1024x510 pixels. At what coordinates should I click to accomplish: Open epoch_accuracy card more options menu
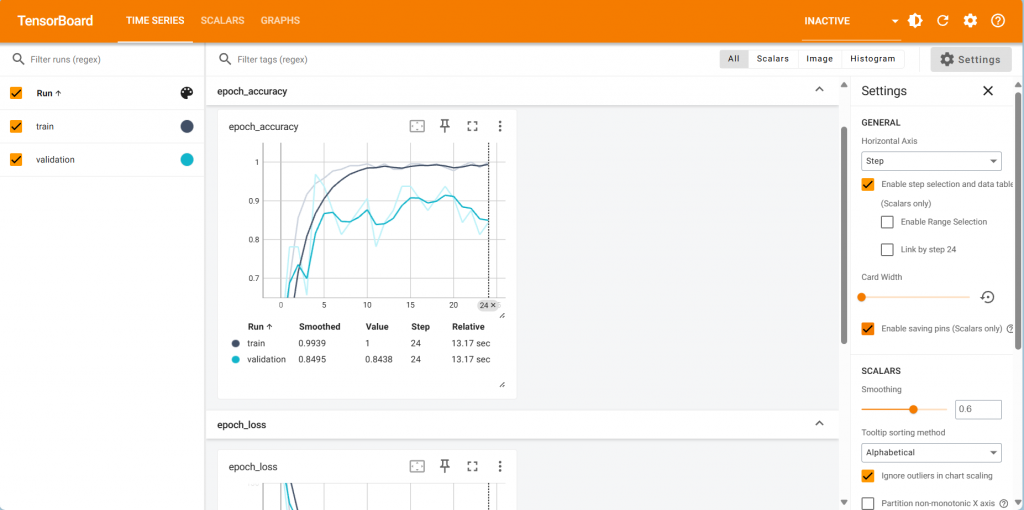pos(500,127)
